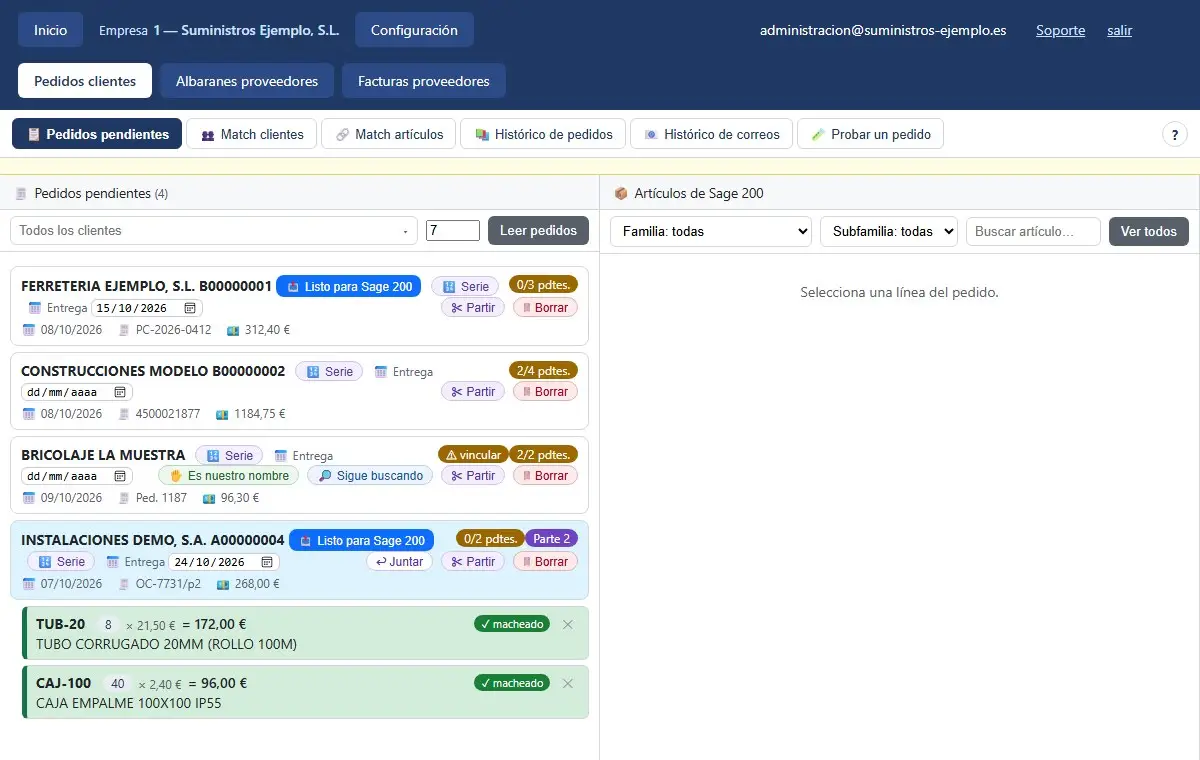Click the date field showing 15/10/2026
This screenshot has width=1200, height=760.
[x=147, y=308]
